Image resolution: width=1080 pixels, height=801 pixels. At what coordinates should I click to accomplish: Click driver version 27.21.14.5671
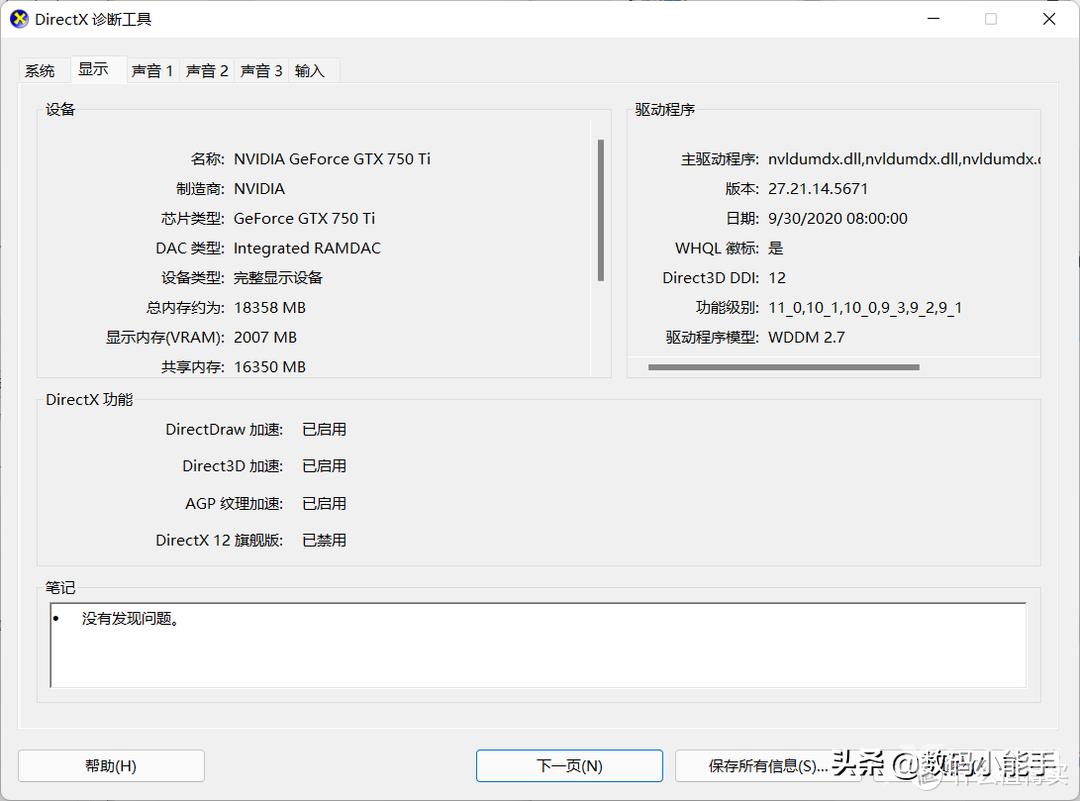tap(818, 189)
